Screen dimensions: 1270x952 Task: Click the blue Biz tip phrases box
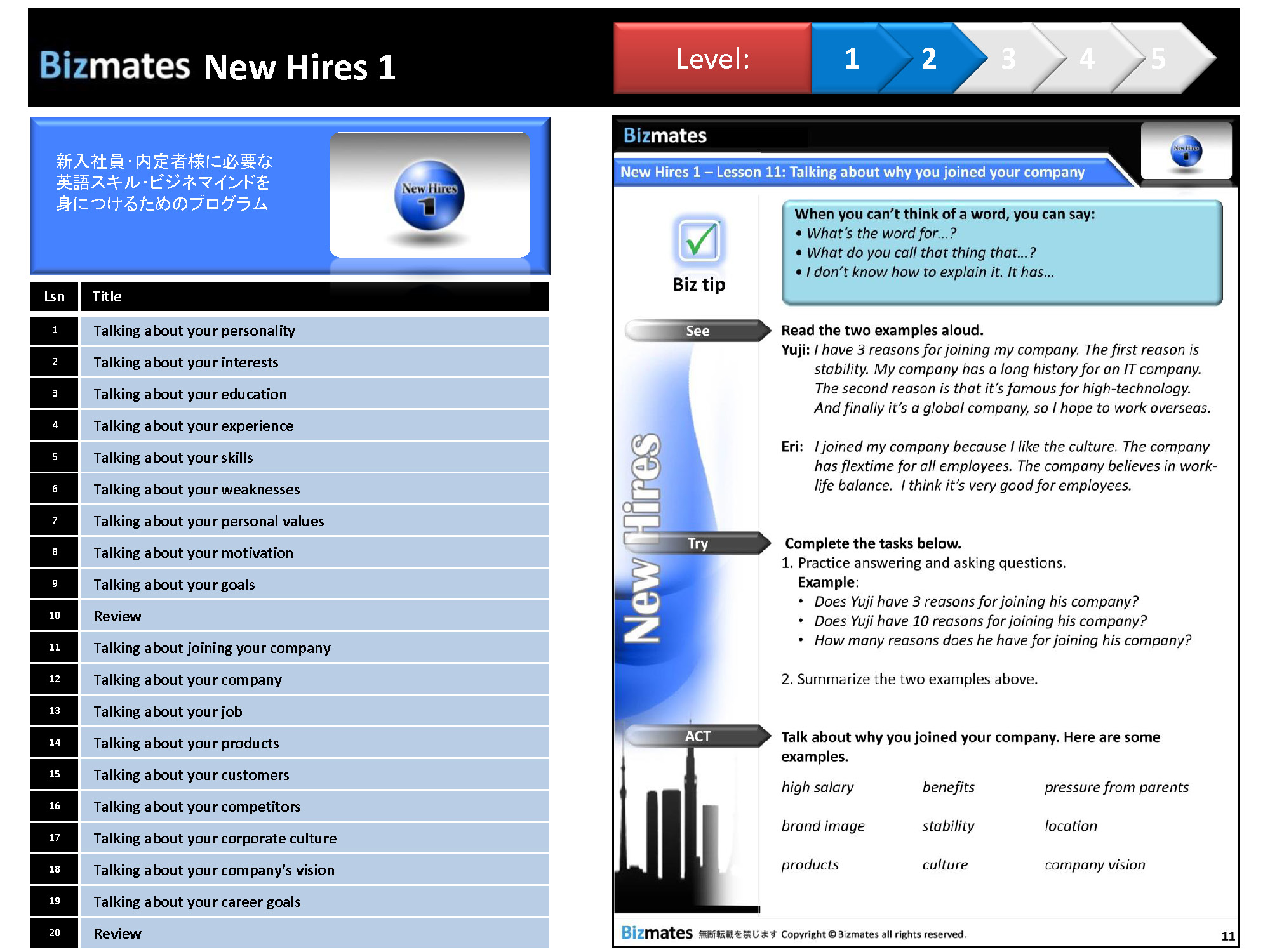coord(1001,253)
